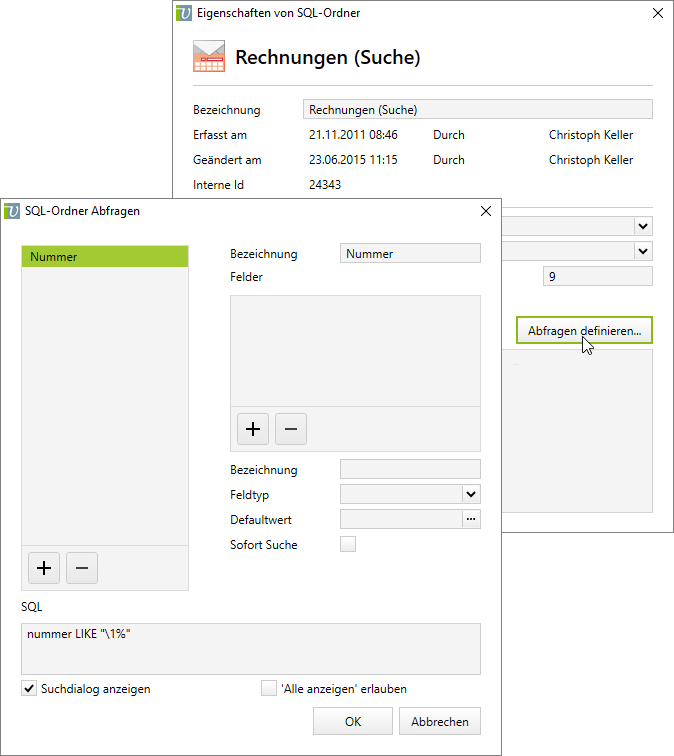Viewport: 674px width, 756px height.
Task: Open the second dropdown in the properties window
Action: point(643,250)
